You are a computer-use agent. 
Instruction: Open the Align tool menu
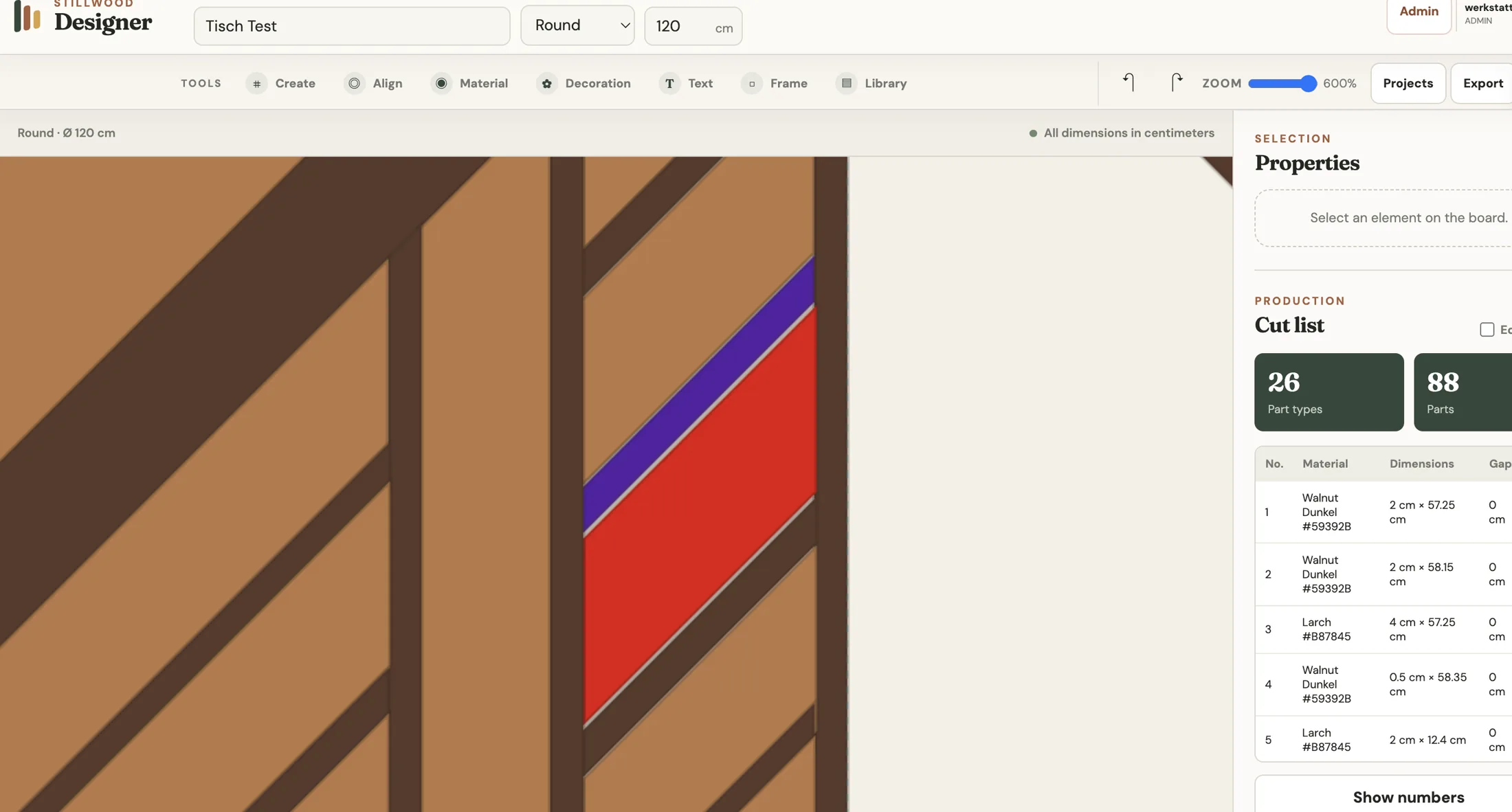[373, 83]
